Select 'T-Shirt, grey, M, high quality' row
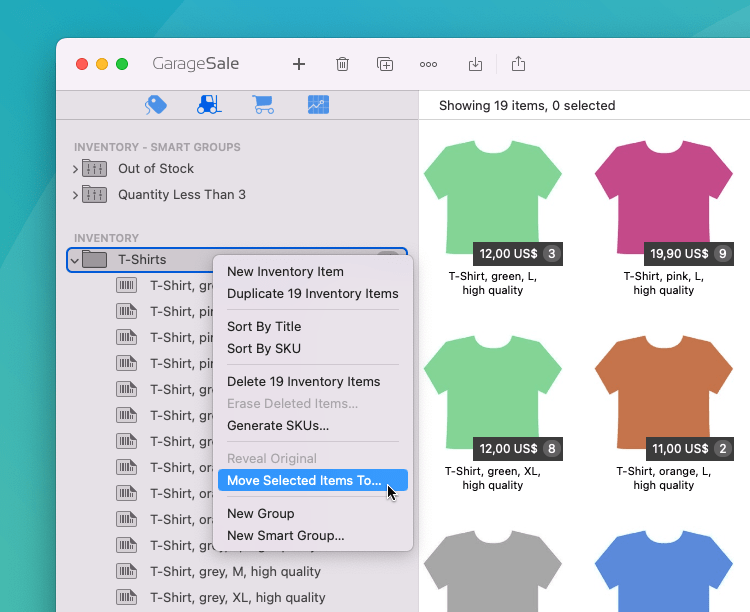The image size is (750, 612). tap(235, 571)
